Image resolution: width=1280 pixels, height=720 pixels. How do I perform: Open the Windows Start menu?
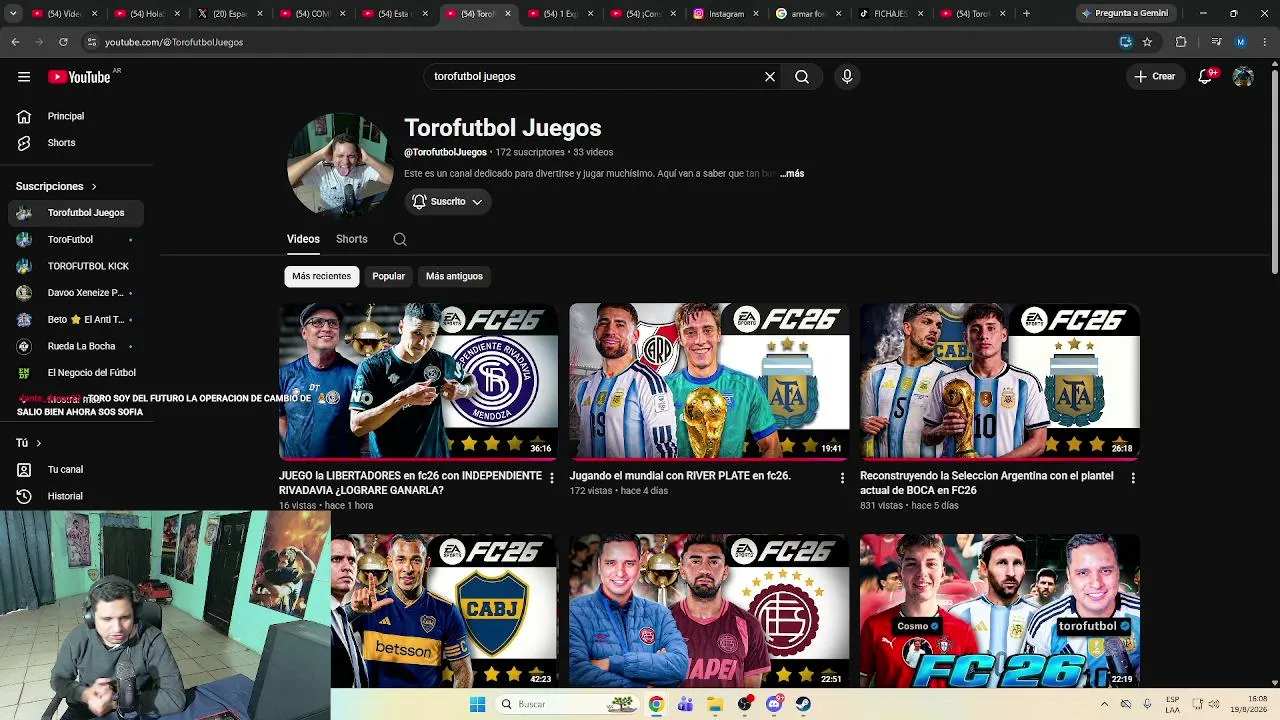pos(477,704)
